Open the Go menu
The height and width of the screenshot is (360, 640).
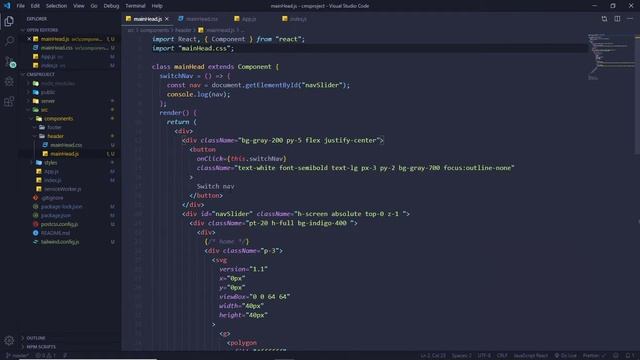pyautogui.click(x=94, y=6)
